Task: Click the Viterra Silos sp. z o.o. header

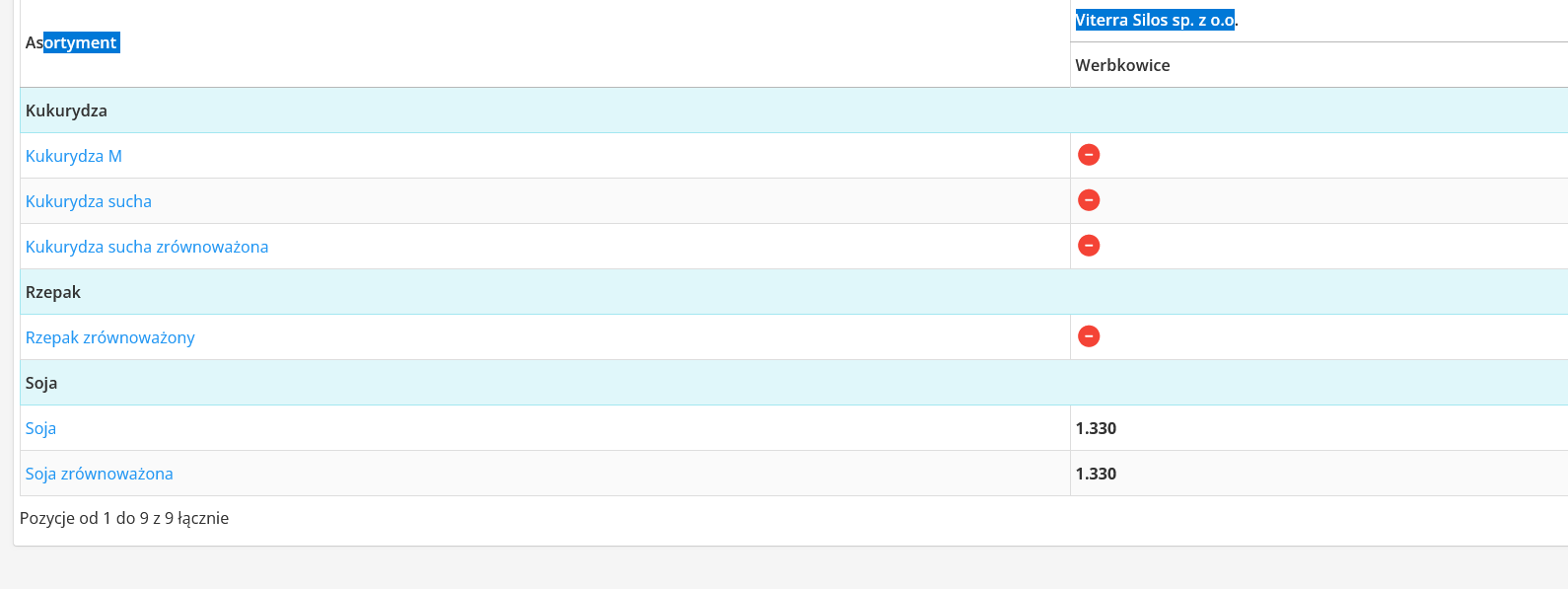Action: point(1156,20)
